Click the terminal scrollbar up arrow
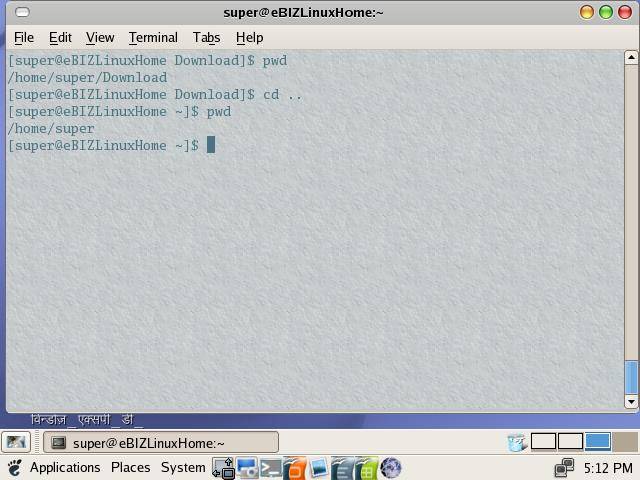 [631, 58]
